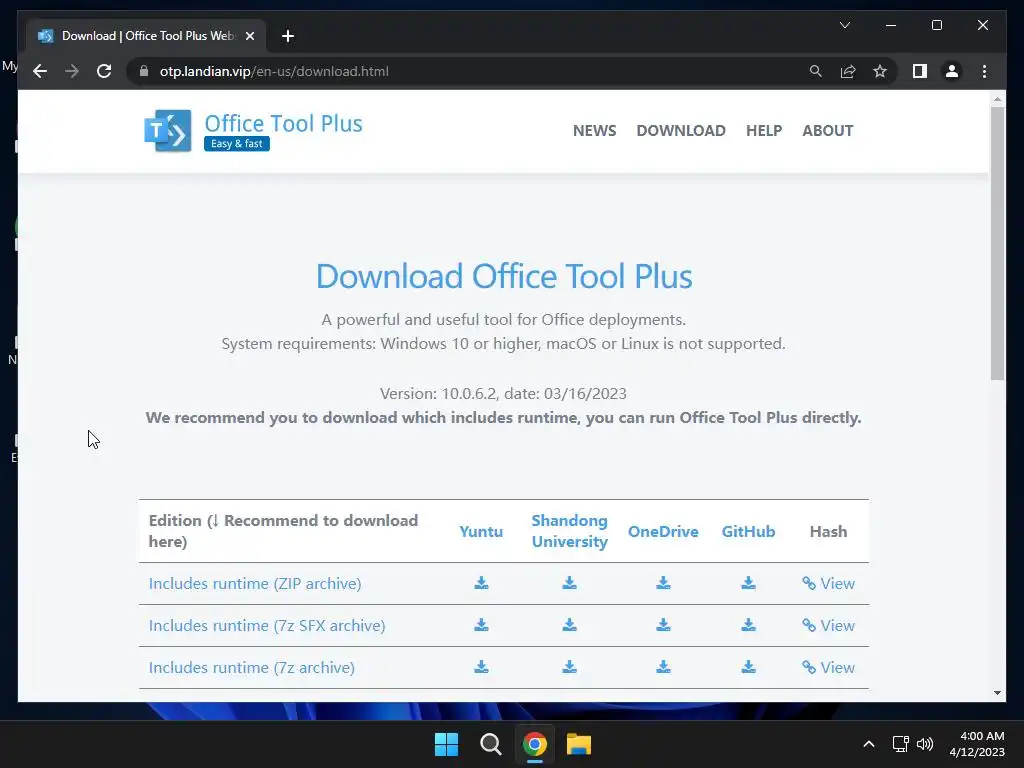1024x768 pixels.
Task: Open clock and date panel
Action: 977,744
